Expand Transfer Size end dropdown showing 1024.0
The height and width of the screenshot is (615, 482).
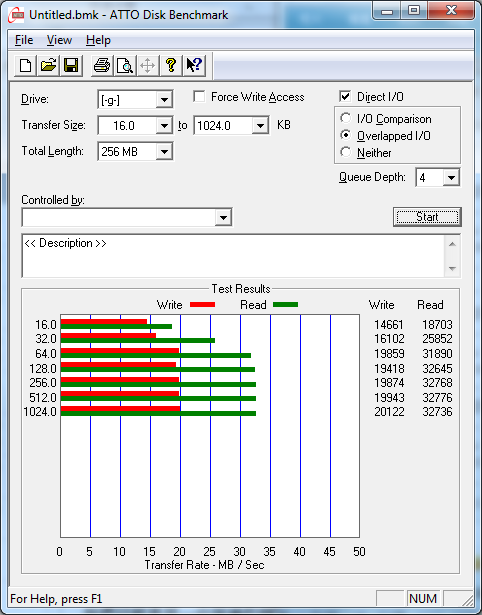coord(260,126)
